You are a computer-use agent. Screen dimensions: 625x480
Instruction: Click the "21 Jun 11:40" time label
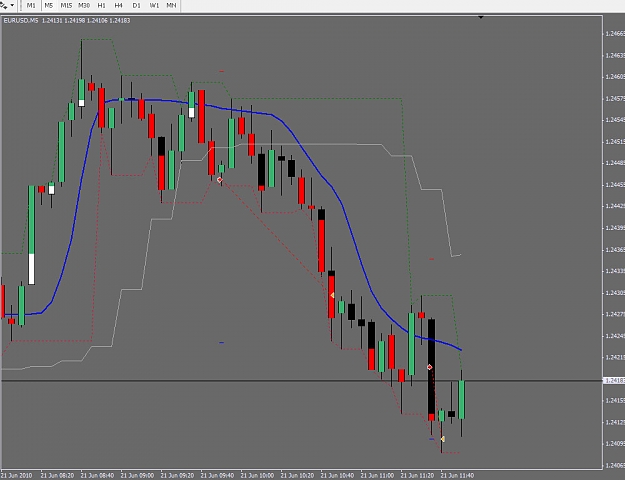(457, 476)
